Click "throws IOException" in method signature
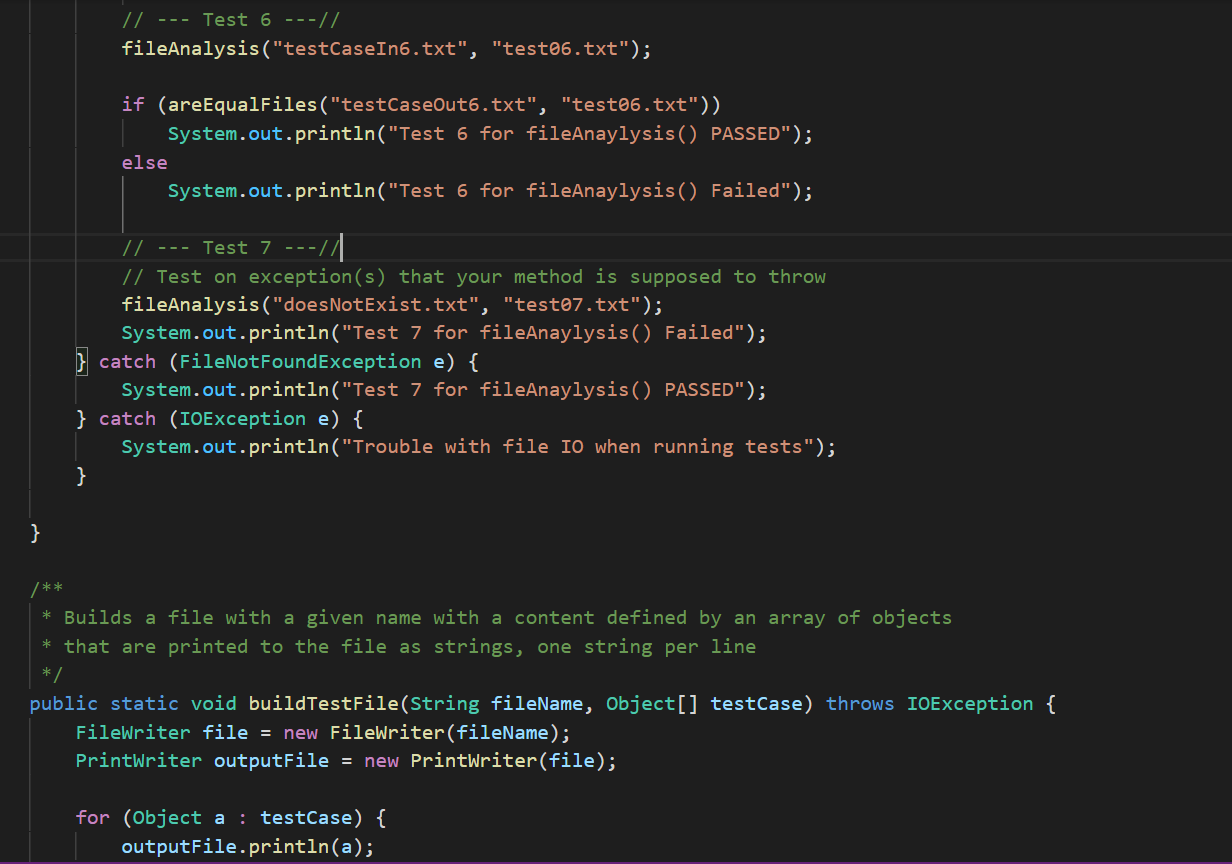1232x864 pixels. tap(930, 704)
